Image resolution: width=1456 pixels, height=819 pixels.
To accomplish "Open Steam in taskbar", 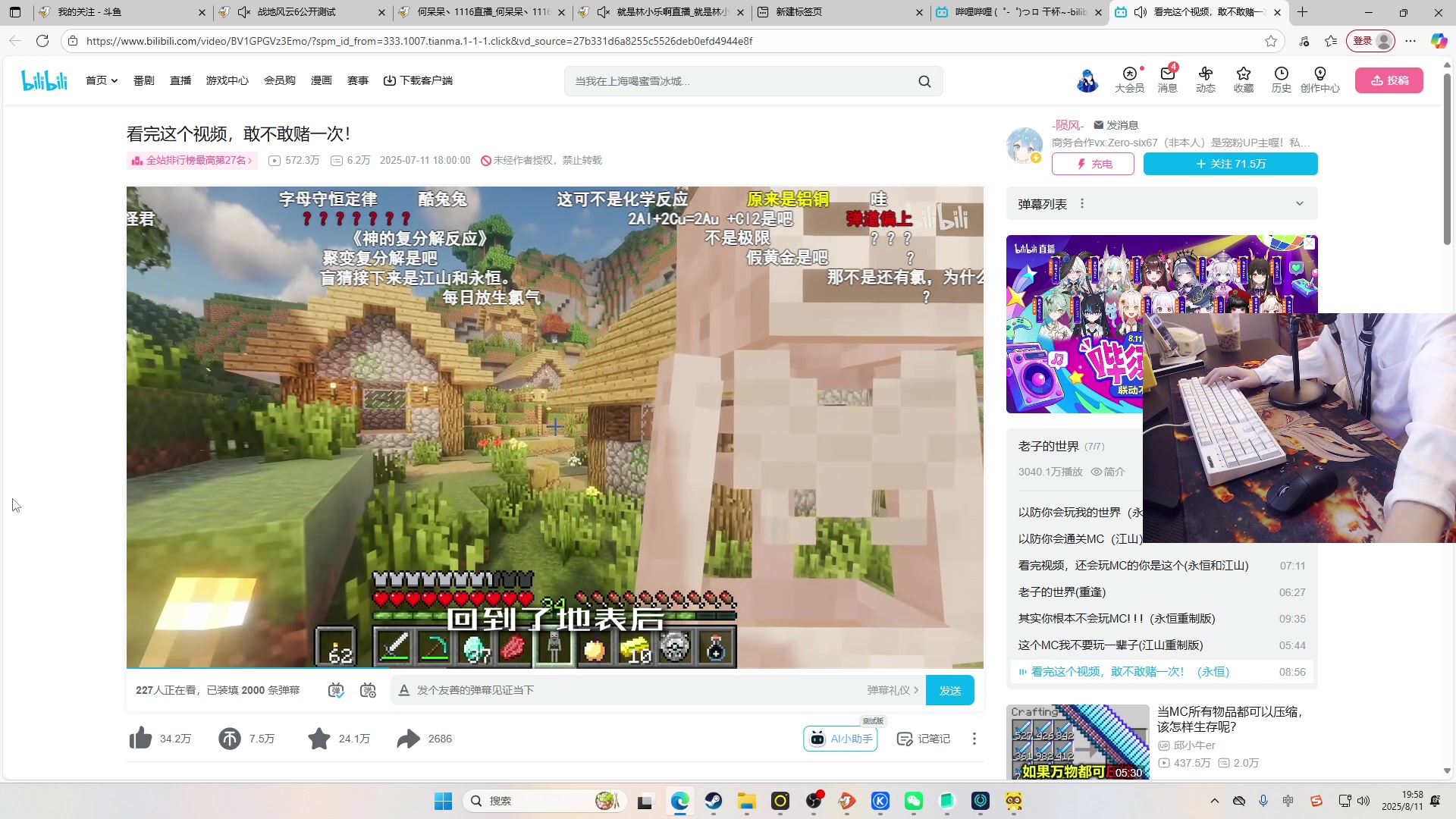I will point(714,801).
